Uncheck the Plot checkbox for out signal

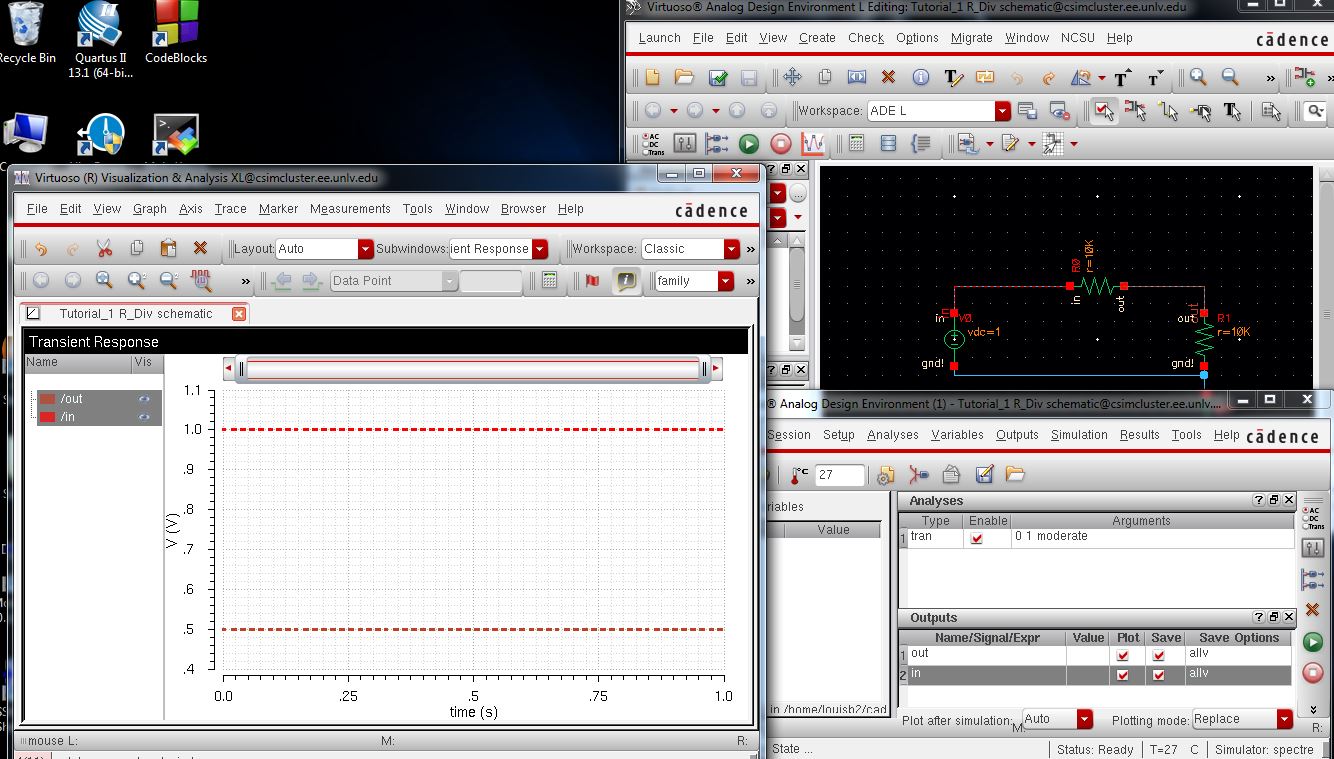tap(1123, 655)
